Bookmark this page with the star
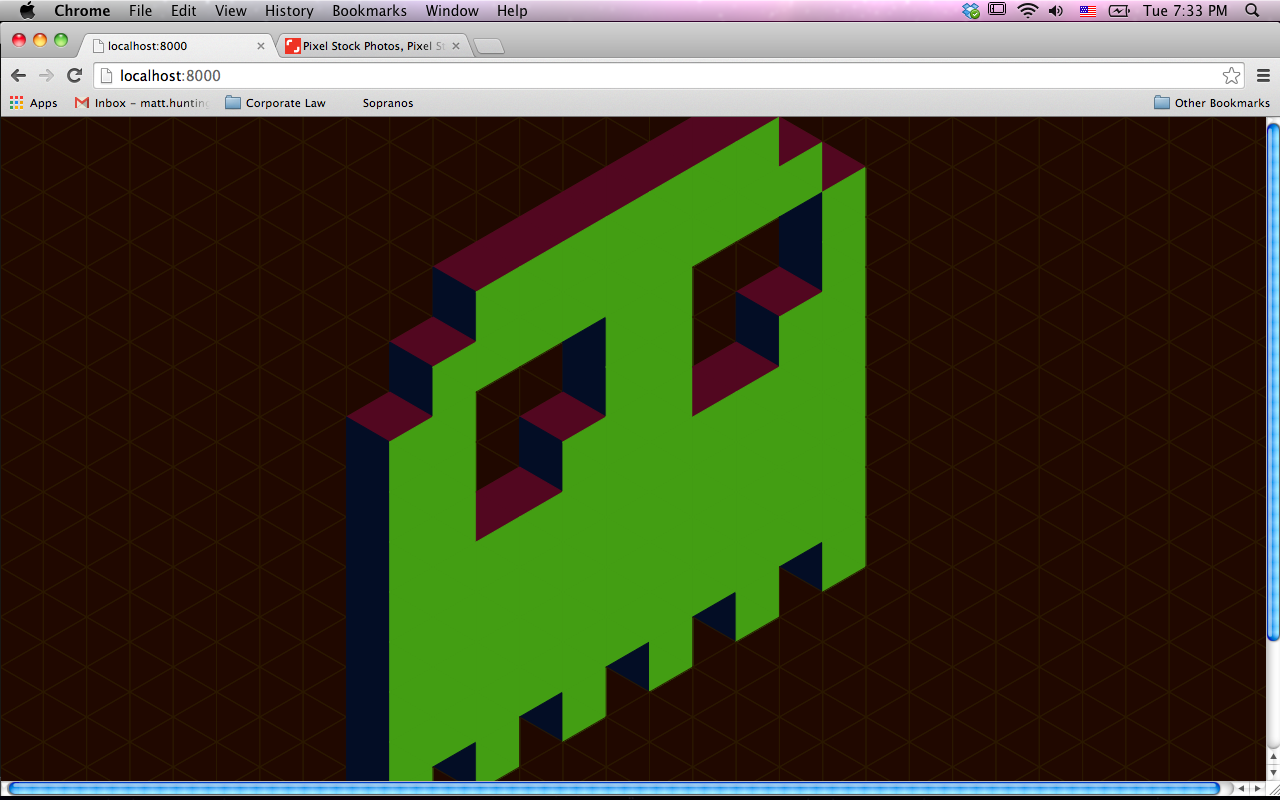1280x800 pixels. (1231, 76)
